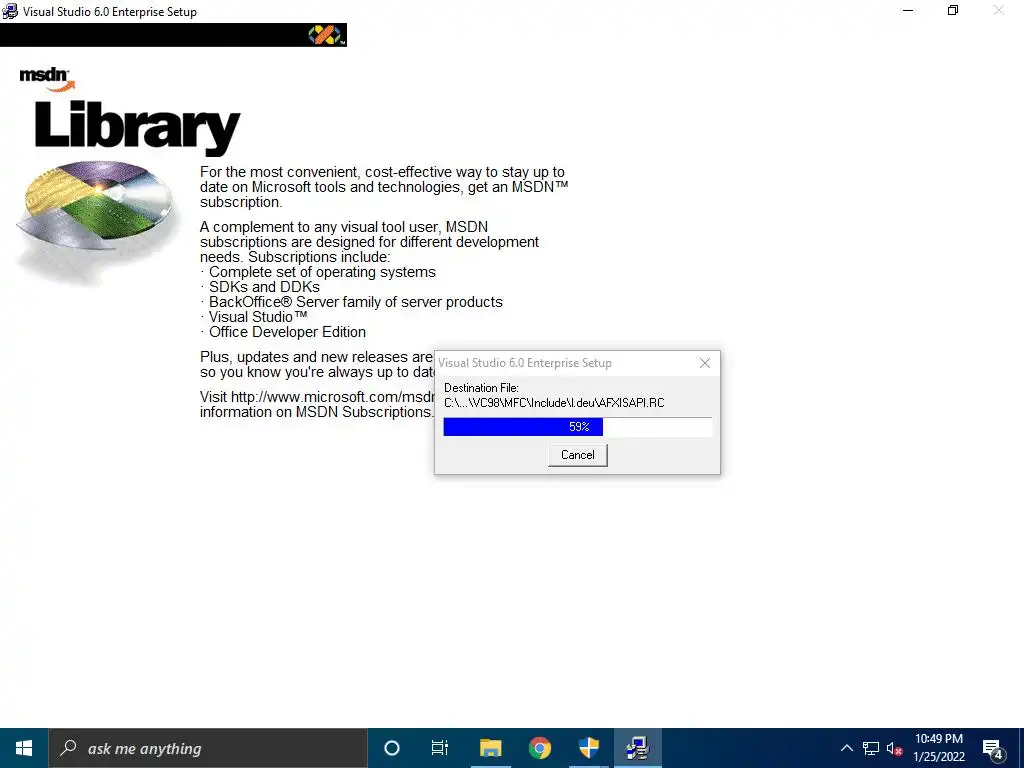Click the setup dialog title bar text

click(x=524, y=363)
